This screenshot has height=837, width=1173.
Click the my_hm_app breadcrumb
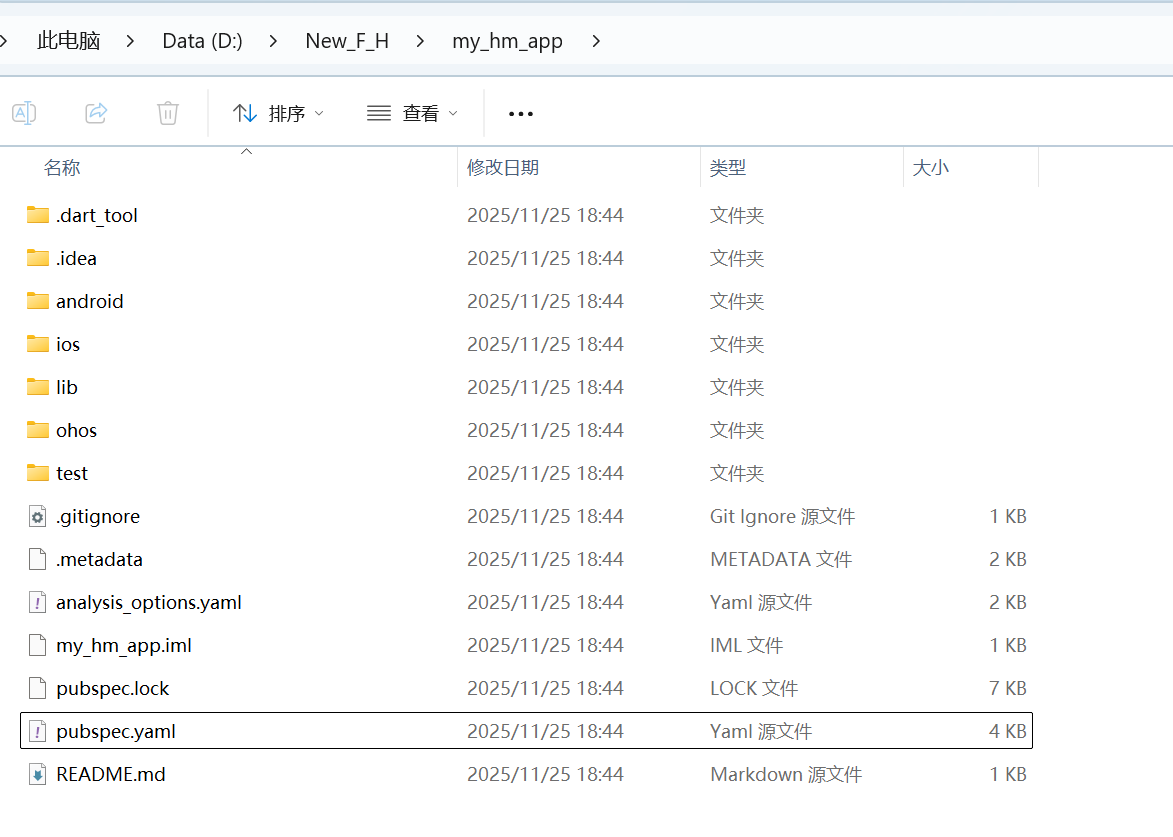(507, 41)
